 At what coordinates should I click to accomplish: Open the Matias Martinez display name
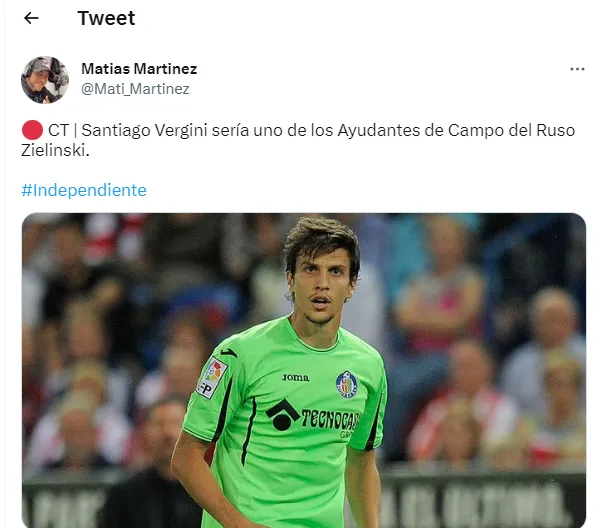pos(139,69)
